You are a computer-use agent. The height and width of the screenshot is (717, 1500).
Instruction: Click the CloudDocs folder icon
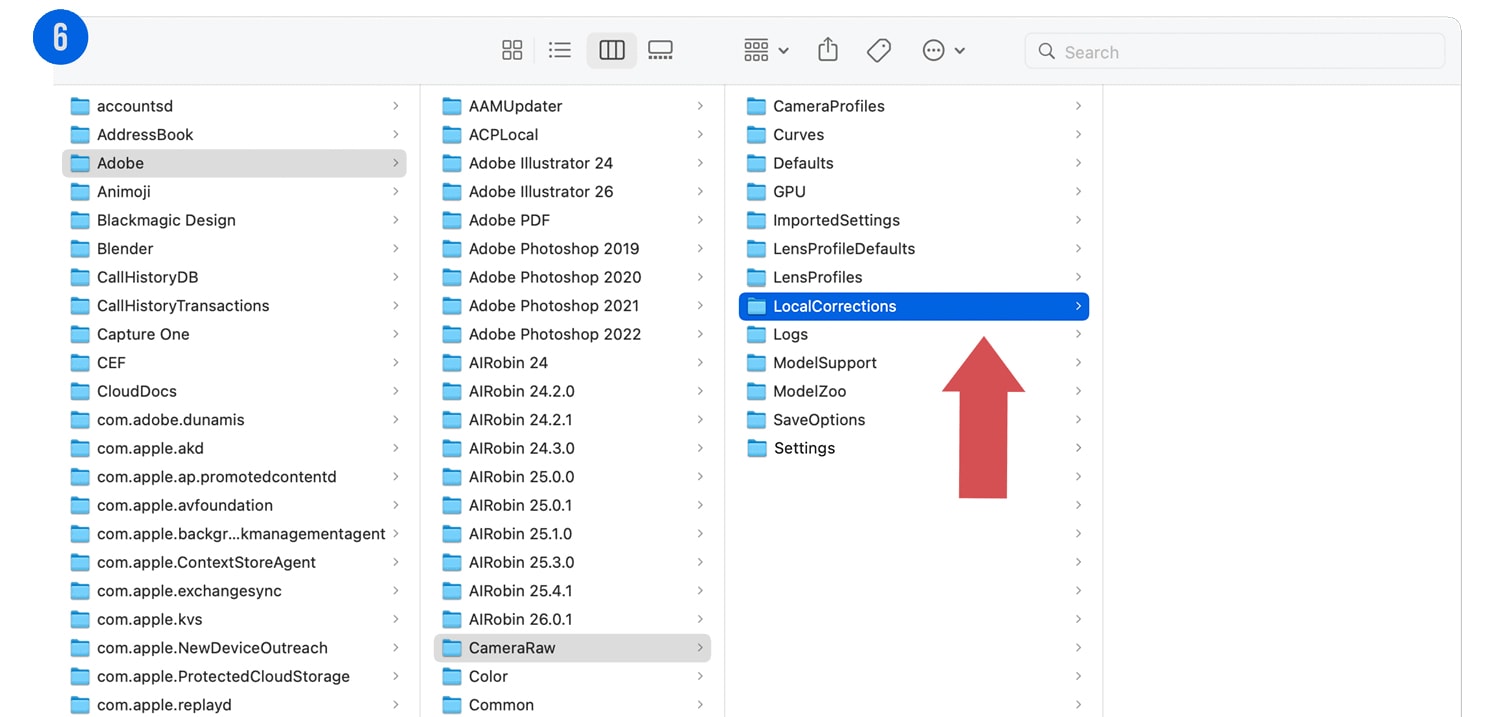click(81, 391)
